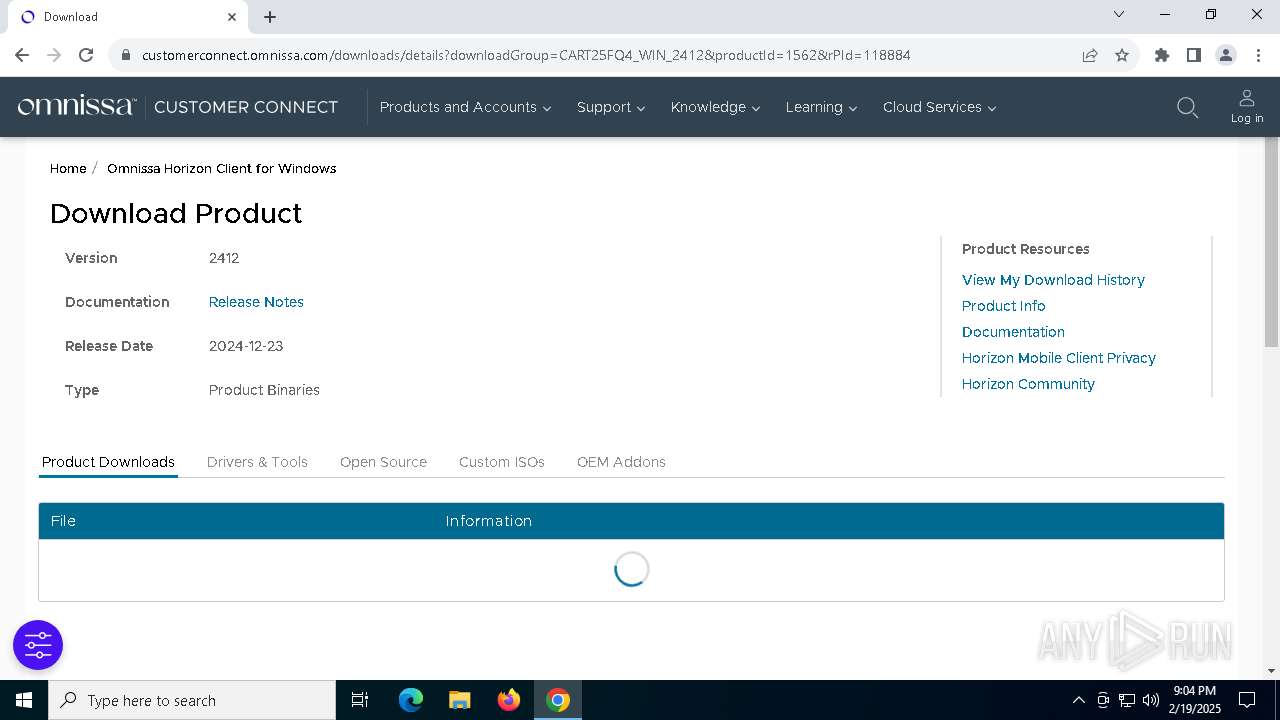Open Task View on the taskbar
The width and height of the screenshot is (1280, 720).
360,700
